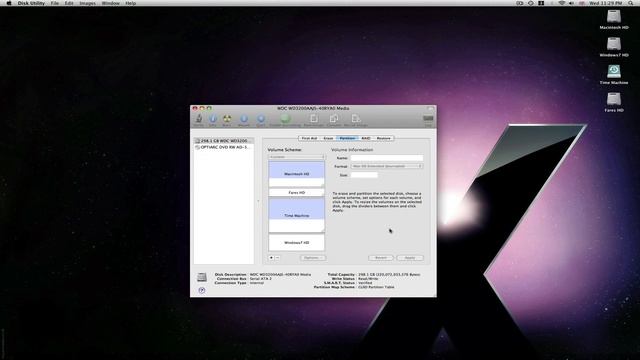Open the File menu

[x=55, y=3]
